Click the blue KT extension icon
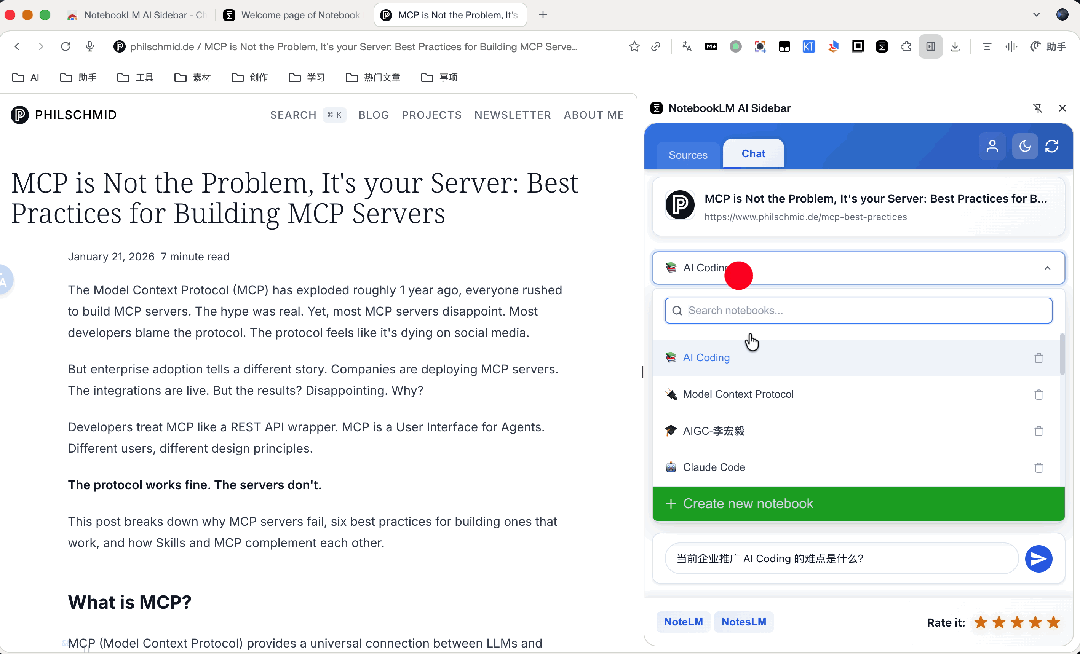The height and width of the screenshot is (654, 1080). point(809,47)
